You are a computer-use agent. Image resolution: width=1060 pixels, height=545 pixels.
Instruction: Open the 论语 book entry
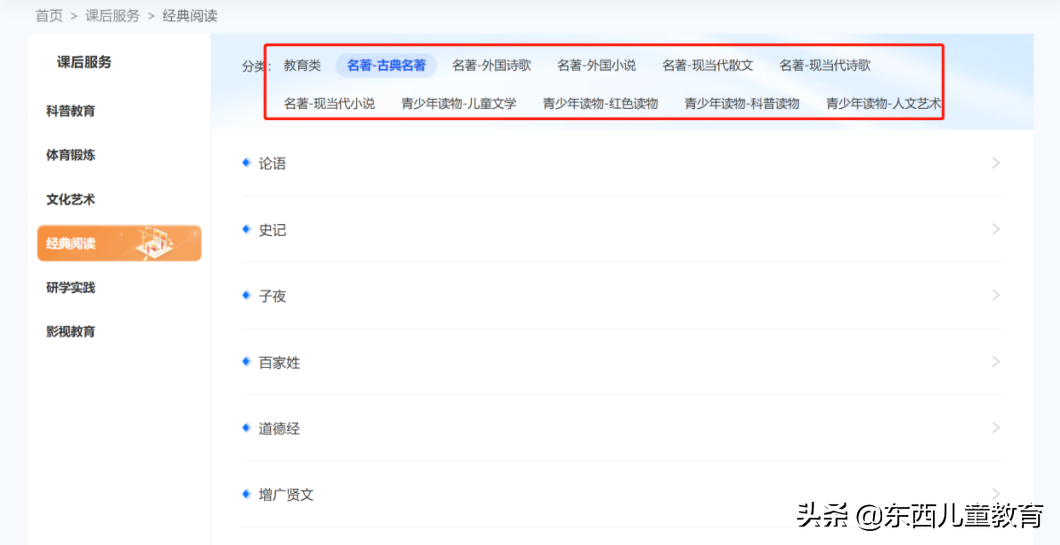(622, 163)
